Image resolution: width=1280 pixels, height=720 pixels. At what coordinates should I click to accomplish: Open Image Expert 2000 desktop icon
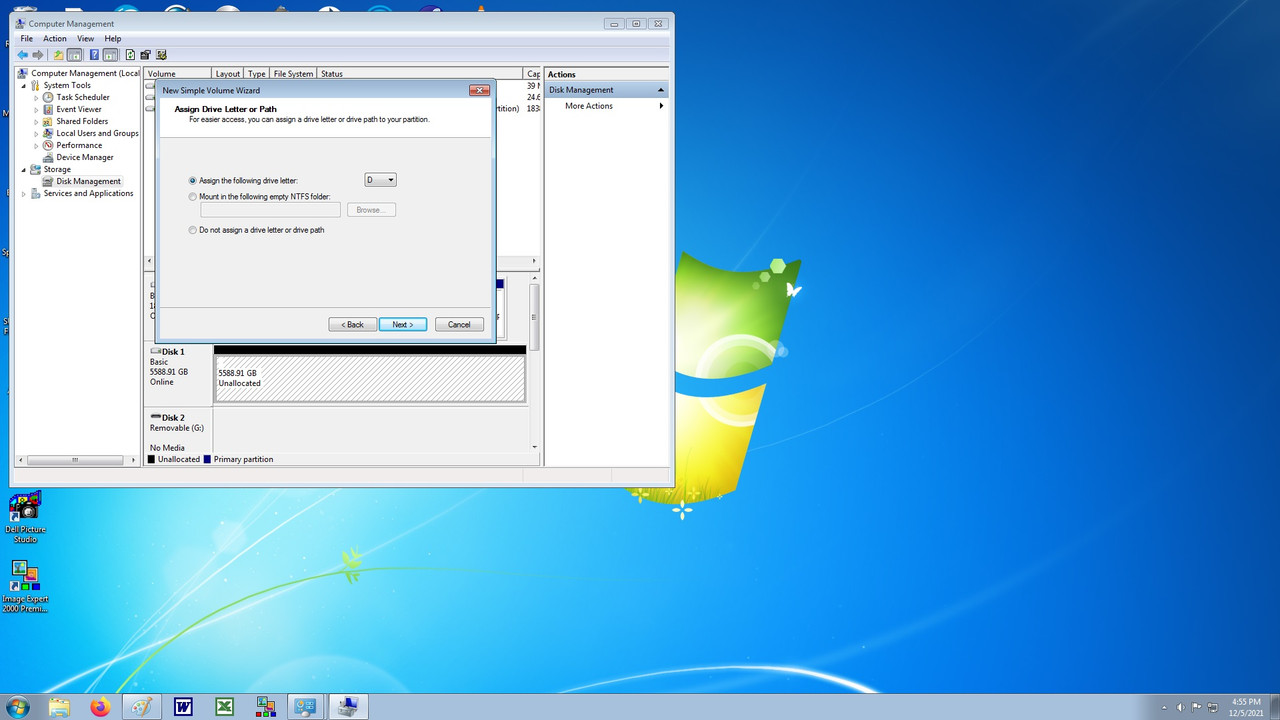point(25,587)
